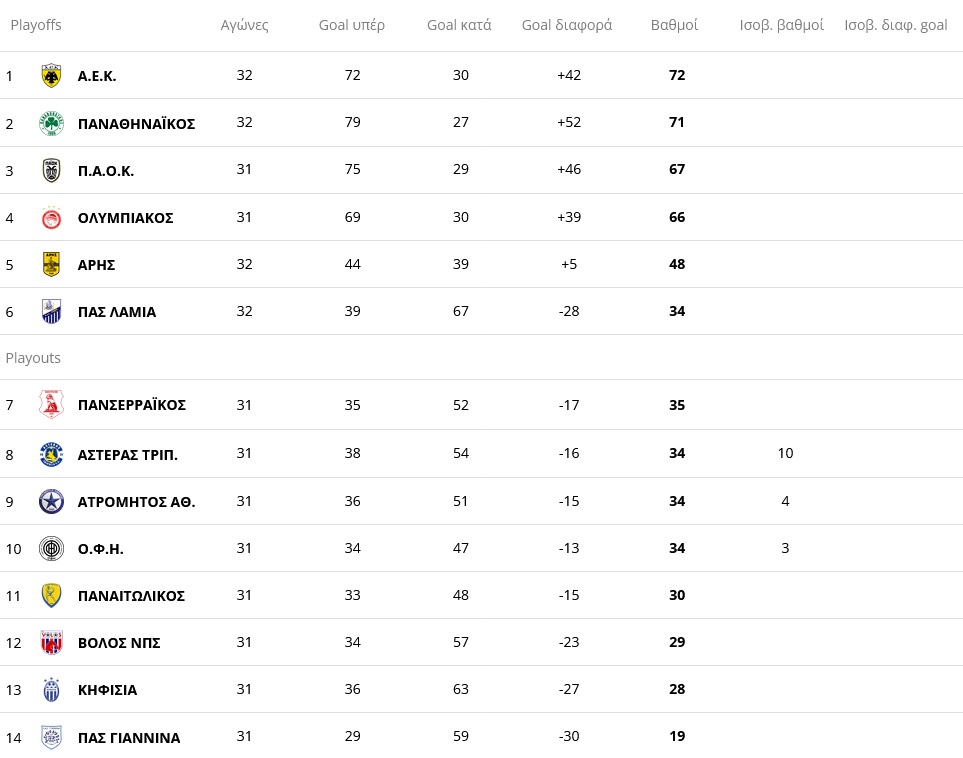Viewport: 963px width, 758px height.
Task: Click the Ολυμπιακός red crest icon
Action: click(51, 217)
